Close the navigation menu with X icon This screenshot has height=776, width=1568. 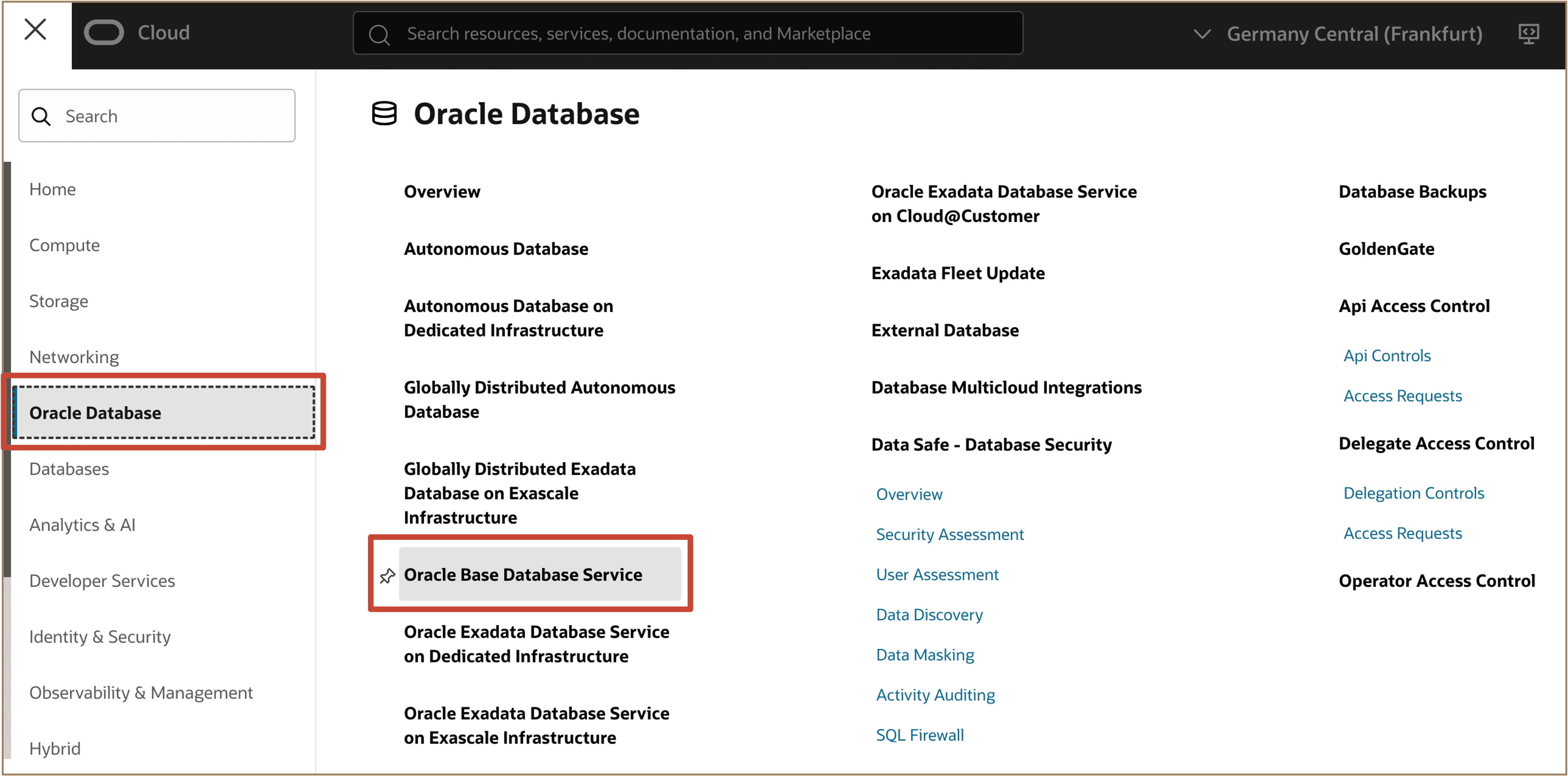35,29
